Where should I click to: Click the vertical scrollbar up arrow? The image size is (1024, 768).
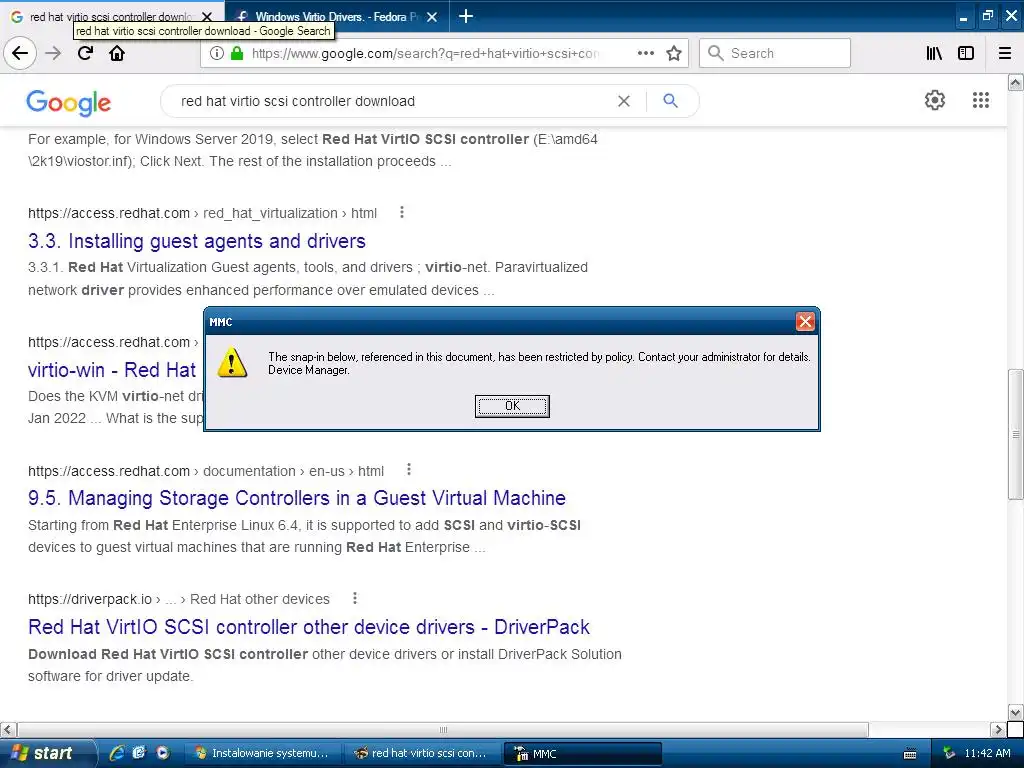point(1016,82)
